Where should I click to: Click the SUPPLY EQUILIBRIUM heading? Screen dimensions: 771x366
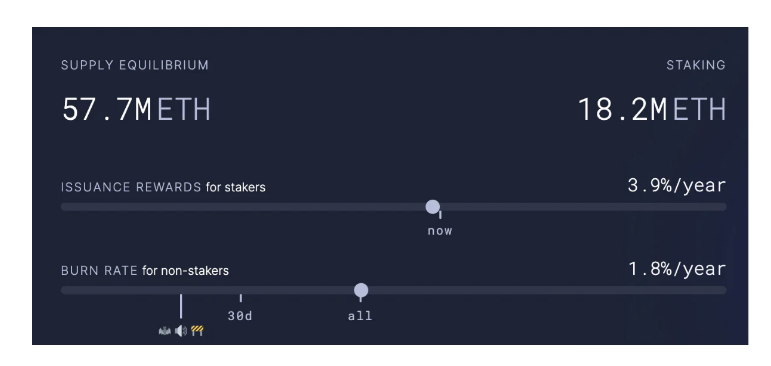tap(135, 65)
